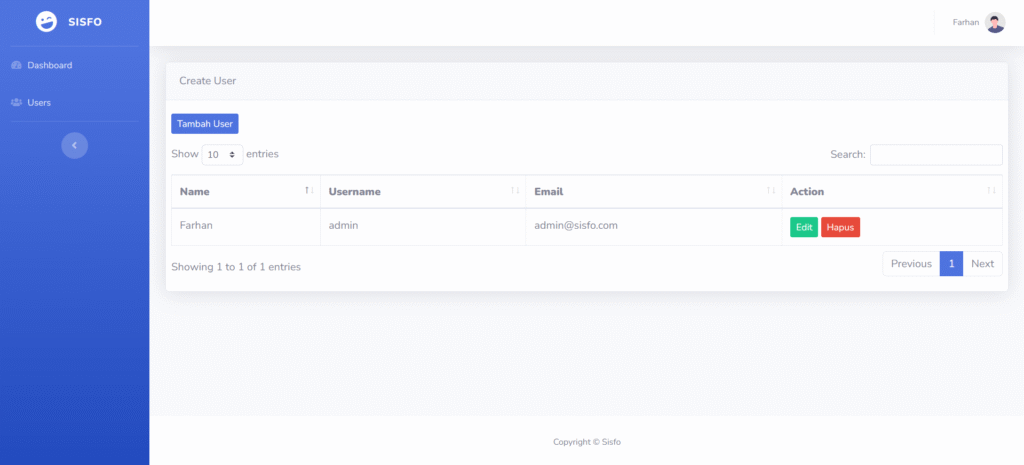This screenshot has width=1024, height=465.
Task: Click the Previous pagination button
Action: click(x=911, y=264)
